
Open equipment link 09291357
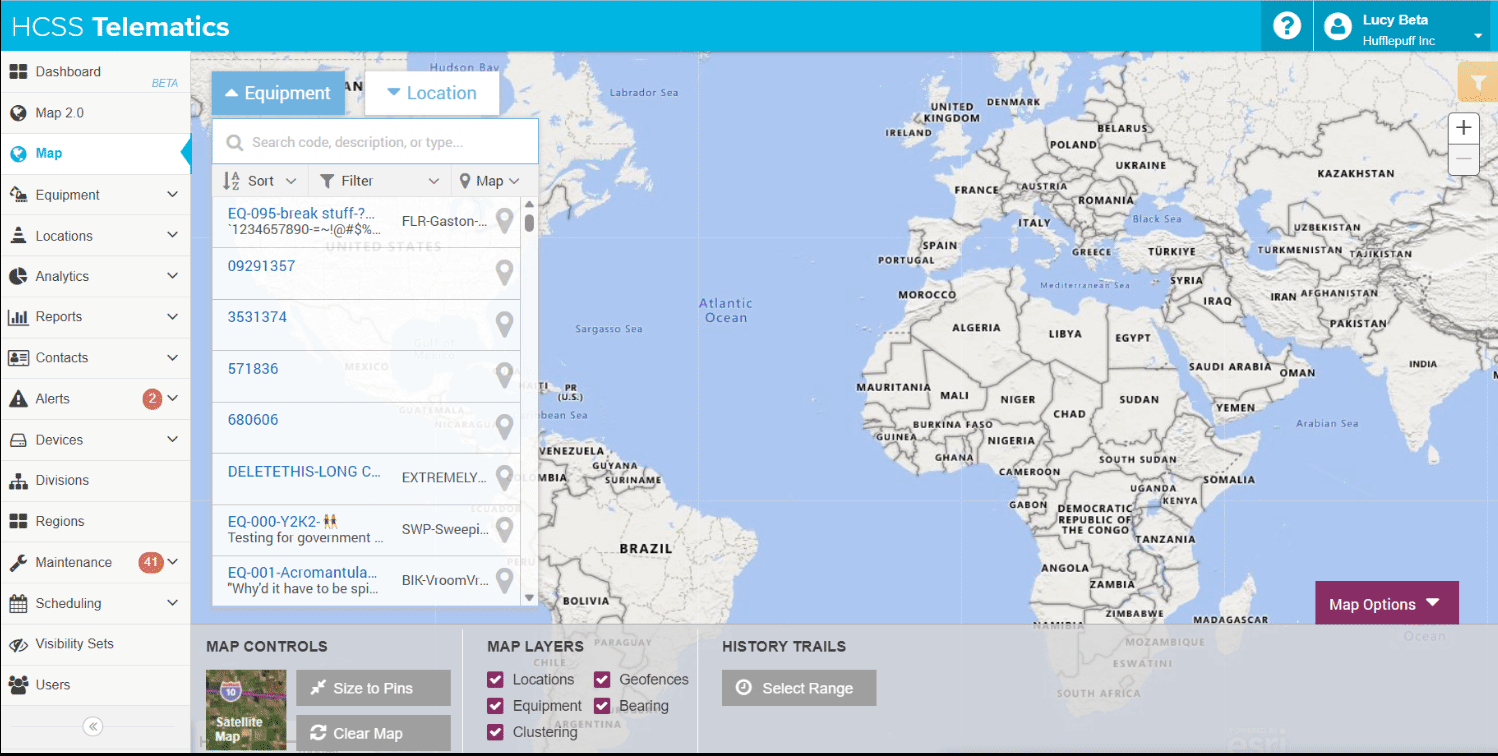point(262,266)
